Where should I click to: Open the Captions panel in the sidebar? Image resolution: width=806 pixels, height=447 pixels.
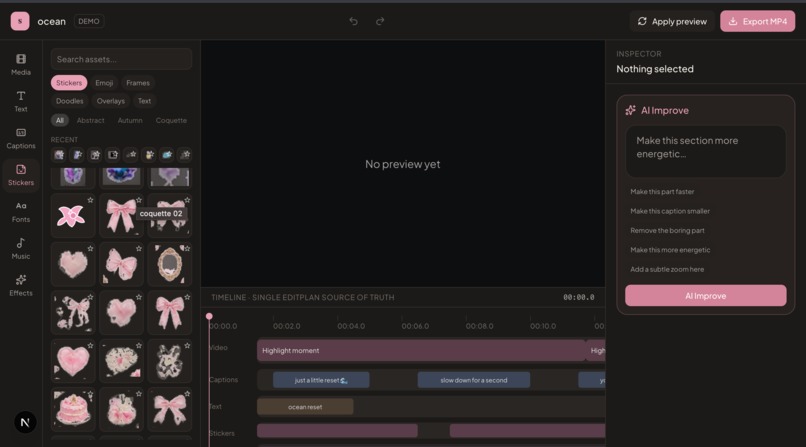tap(21, 138)
